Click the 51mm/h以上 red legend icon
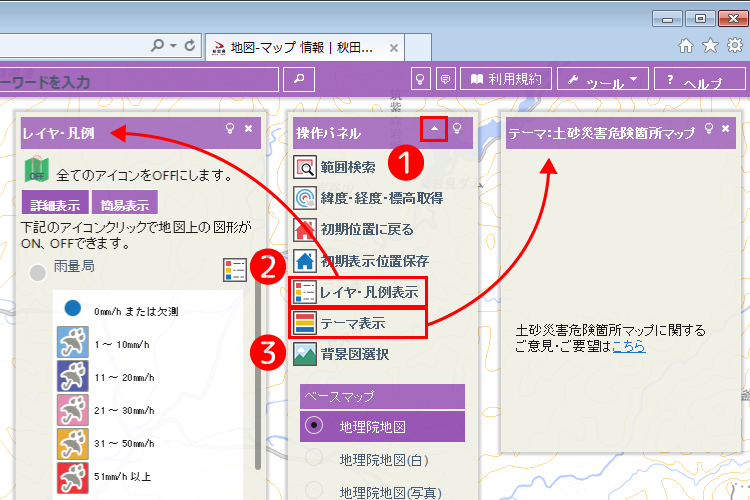This screenshot has height=500, width=750. (x=73, y=478)
